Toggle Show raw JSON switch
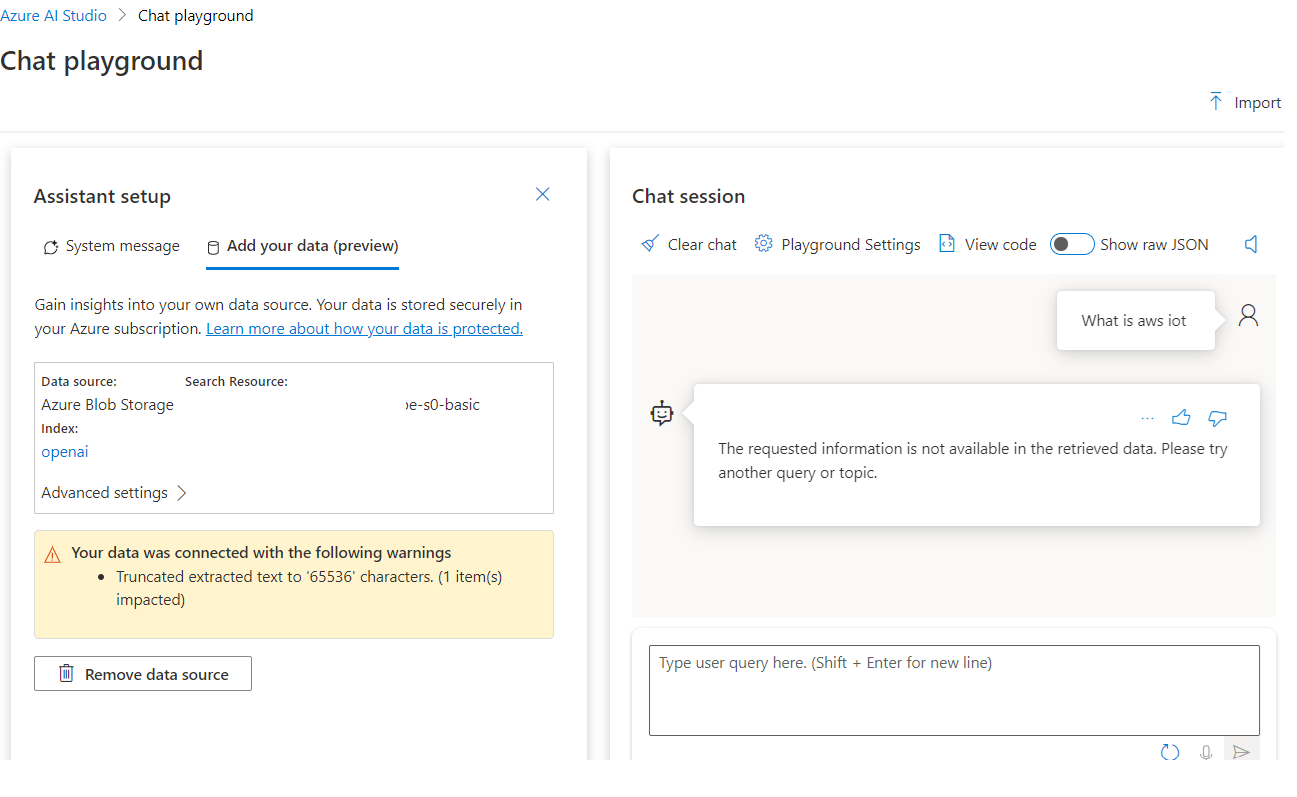 pyautogui.click(x=1072, y=244)
